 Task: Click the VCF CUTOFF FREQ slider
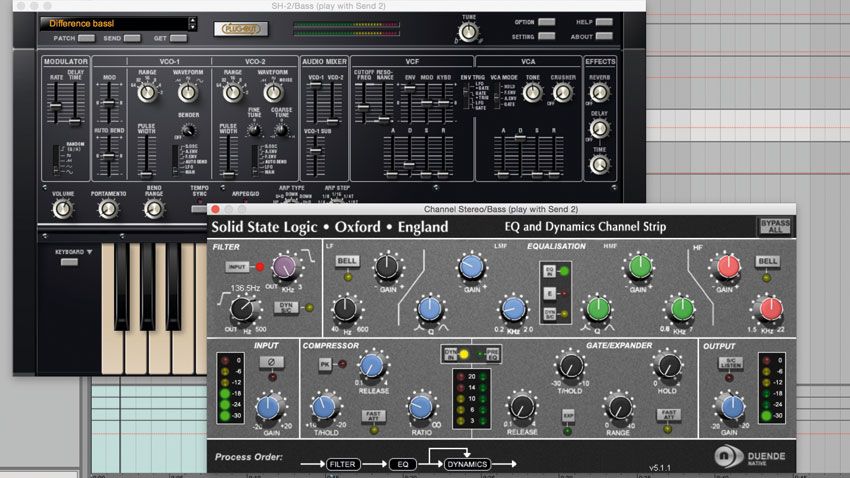tap(363, 106)
